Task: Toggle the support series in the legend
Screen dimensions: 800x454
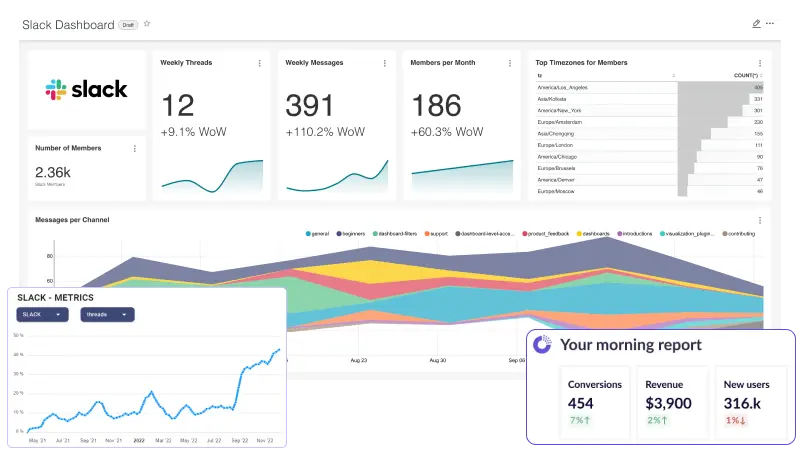Action: coord(436,234)
